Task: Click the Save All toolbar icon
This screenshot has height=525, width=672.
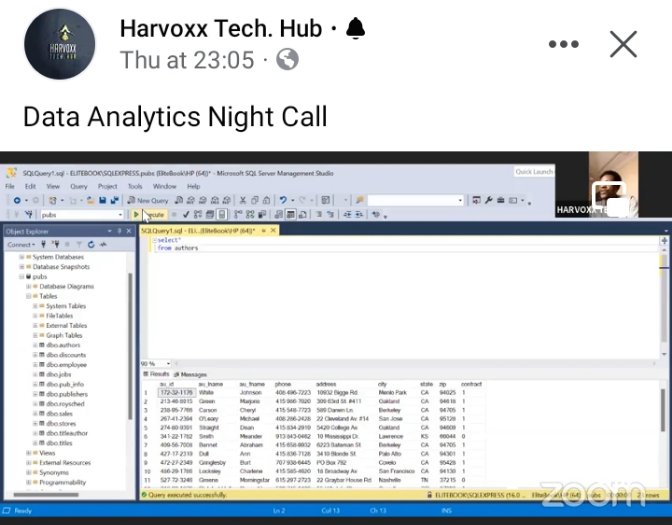Action: click(x=114, y=200)
